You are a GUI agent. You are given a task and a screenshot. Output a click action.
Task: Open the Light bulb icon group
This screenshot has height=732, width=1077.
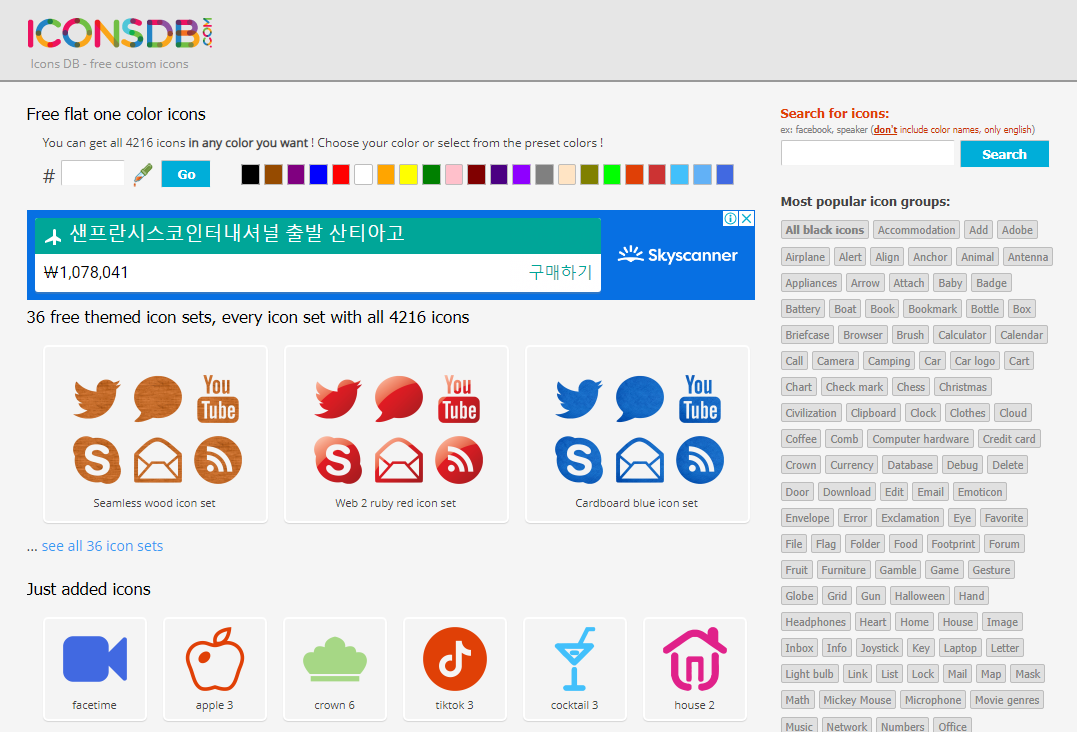810,674
